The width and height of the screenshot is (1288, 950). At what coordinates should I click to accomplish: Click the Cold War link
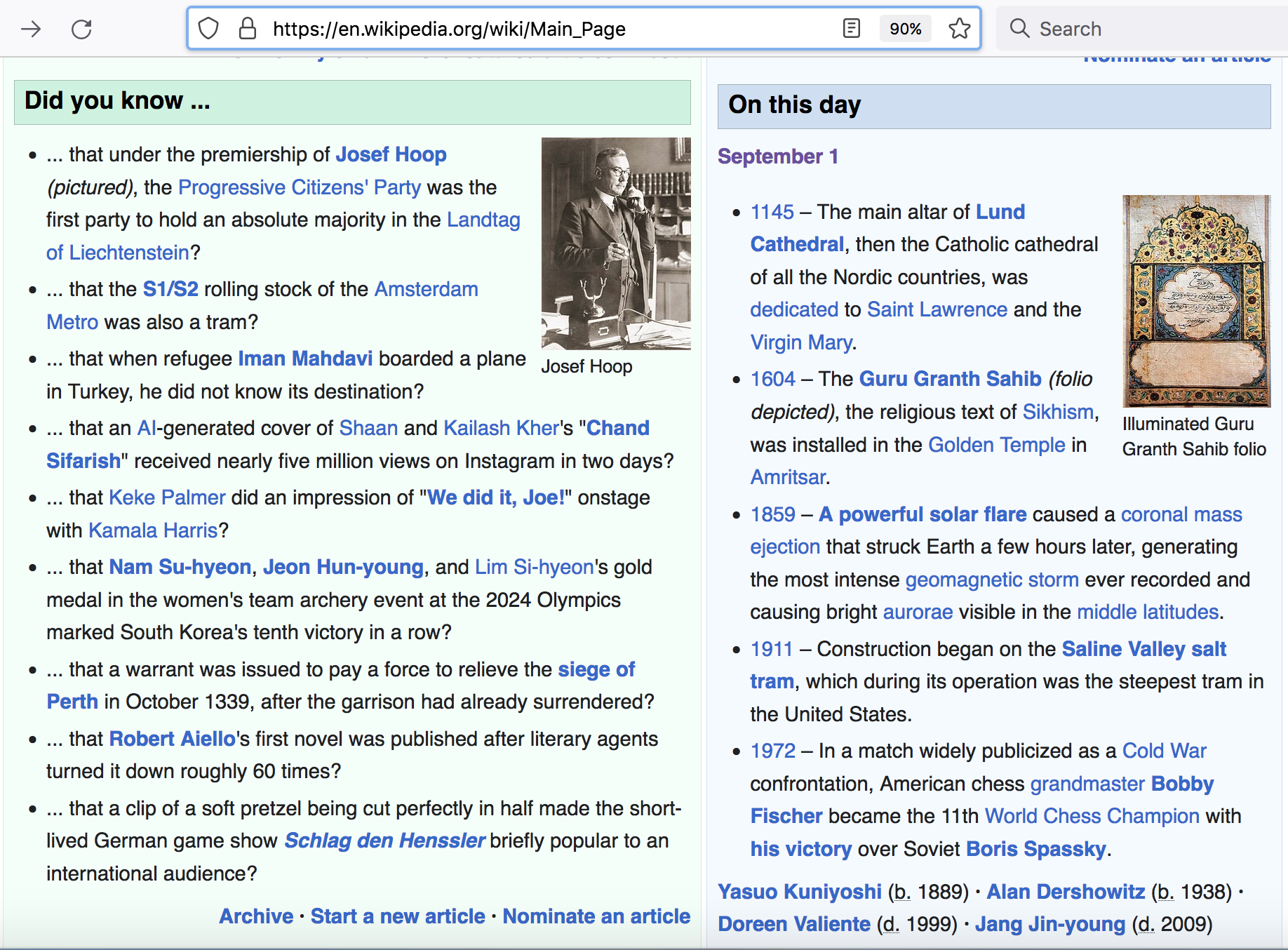tap(1164, 751)
